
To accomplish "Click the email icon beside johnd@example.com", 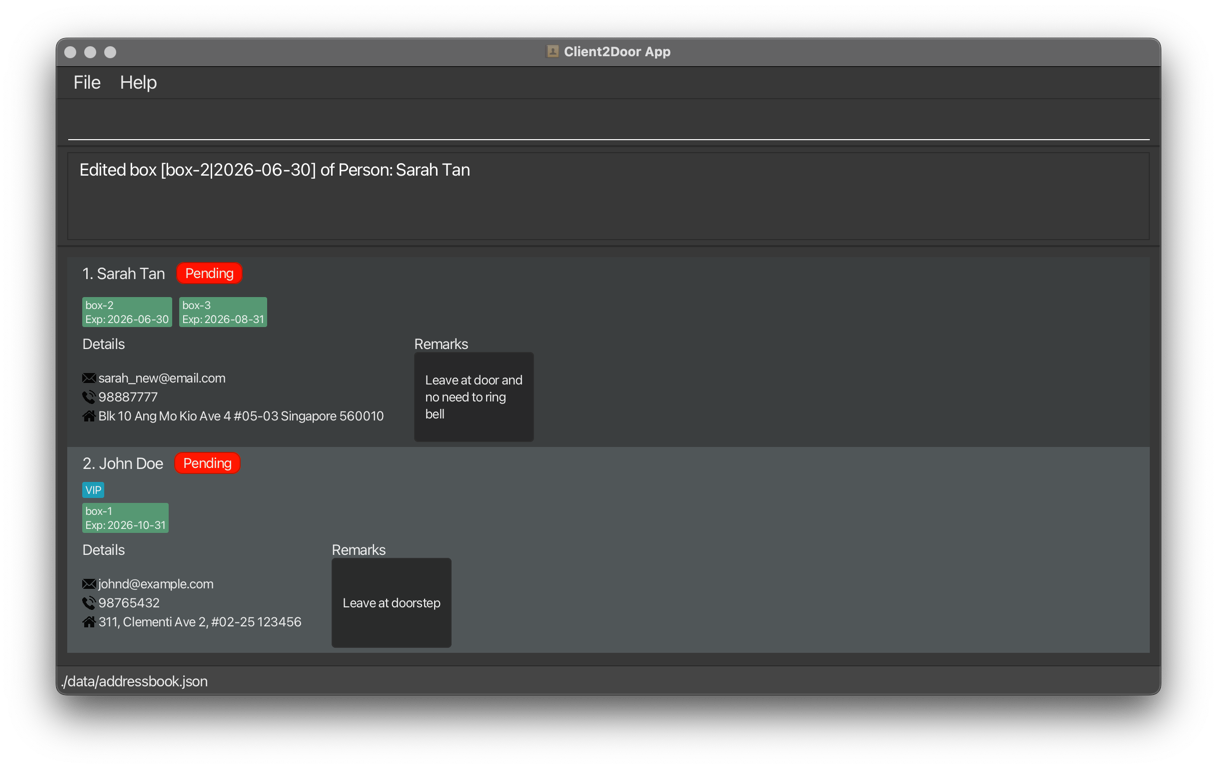I will pos(89,584).
